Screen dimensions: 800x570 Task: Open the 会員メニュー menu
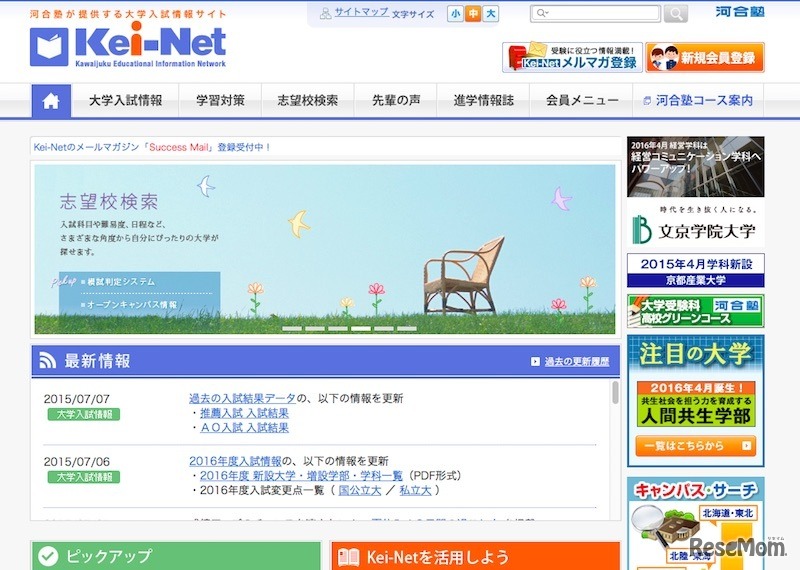582,101
